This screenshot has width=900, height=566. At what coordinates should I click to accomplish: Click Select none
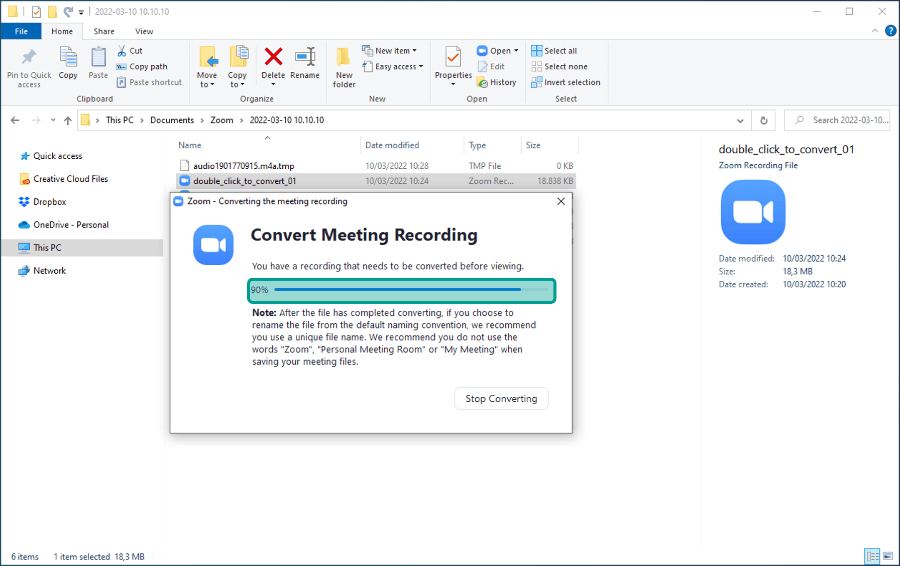click(559, 67)
